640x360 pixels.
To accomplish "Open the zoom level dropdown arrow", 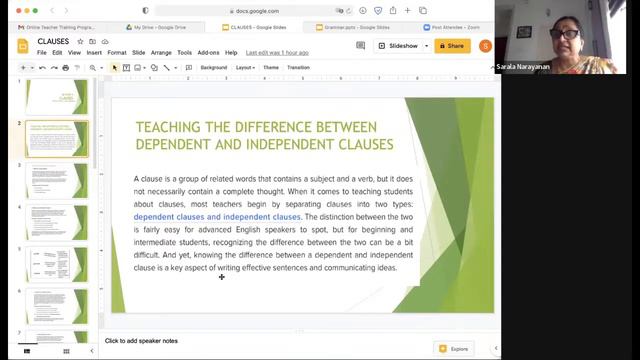I will coord(102,68).
